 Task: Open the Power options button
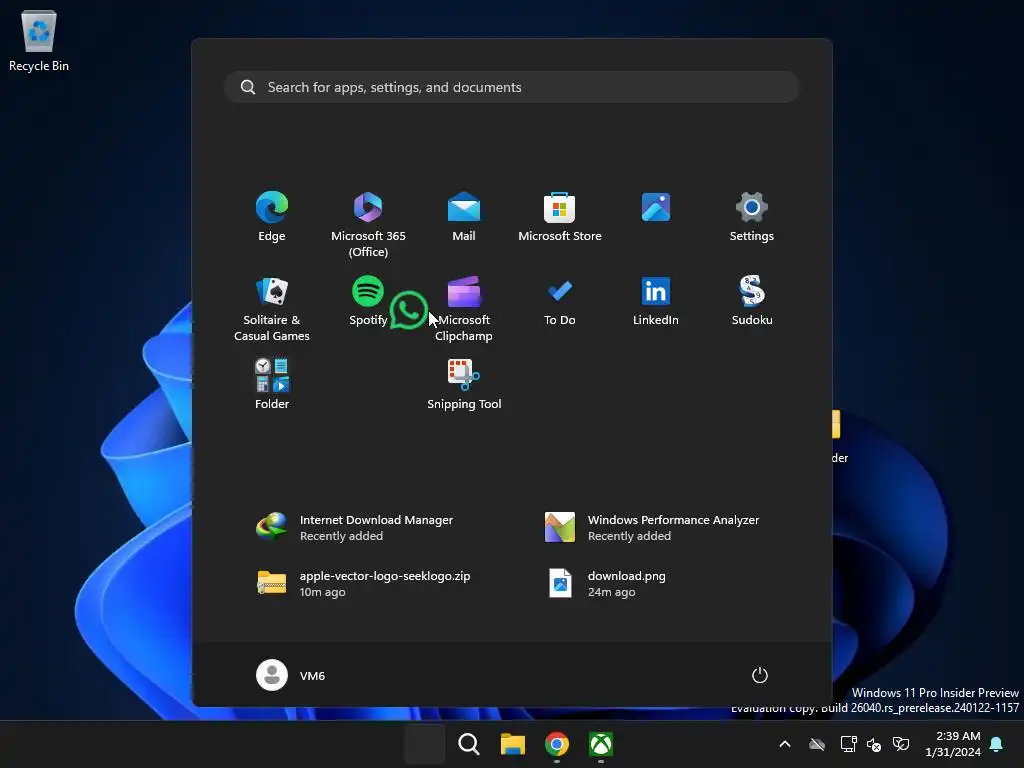pos(760,675)
